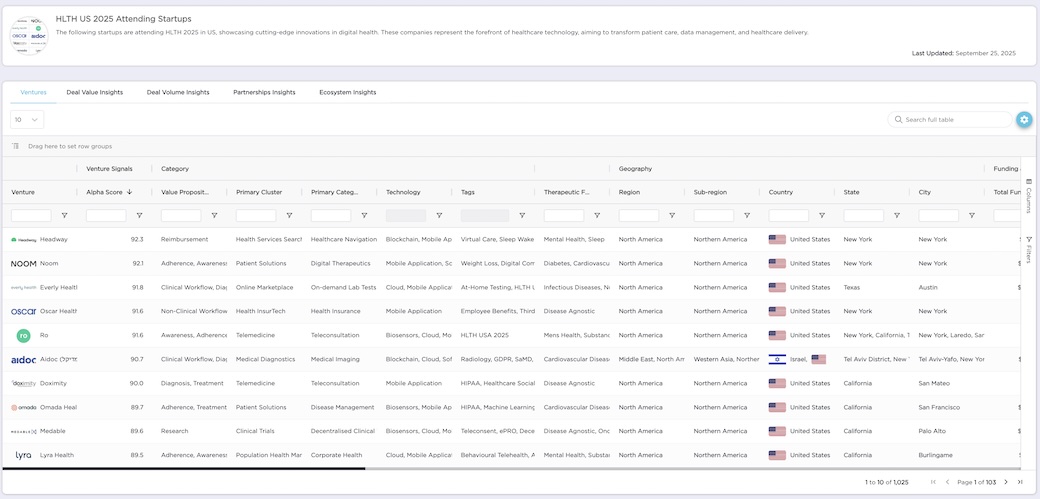Go to the next page arrow
1040x499 pixels.
[1006, 482]
